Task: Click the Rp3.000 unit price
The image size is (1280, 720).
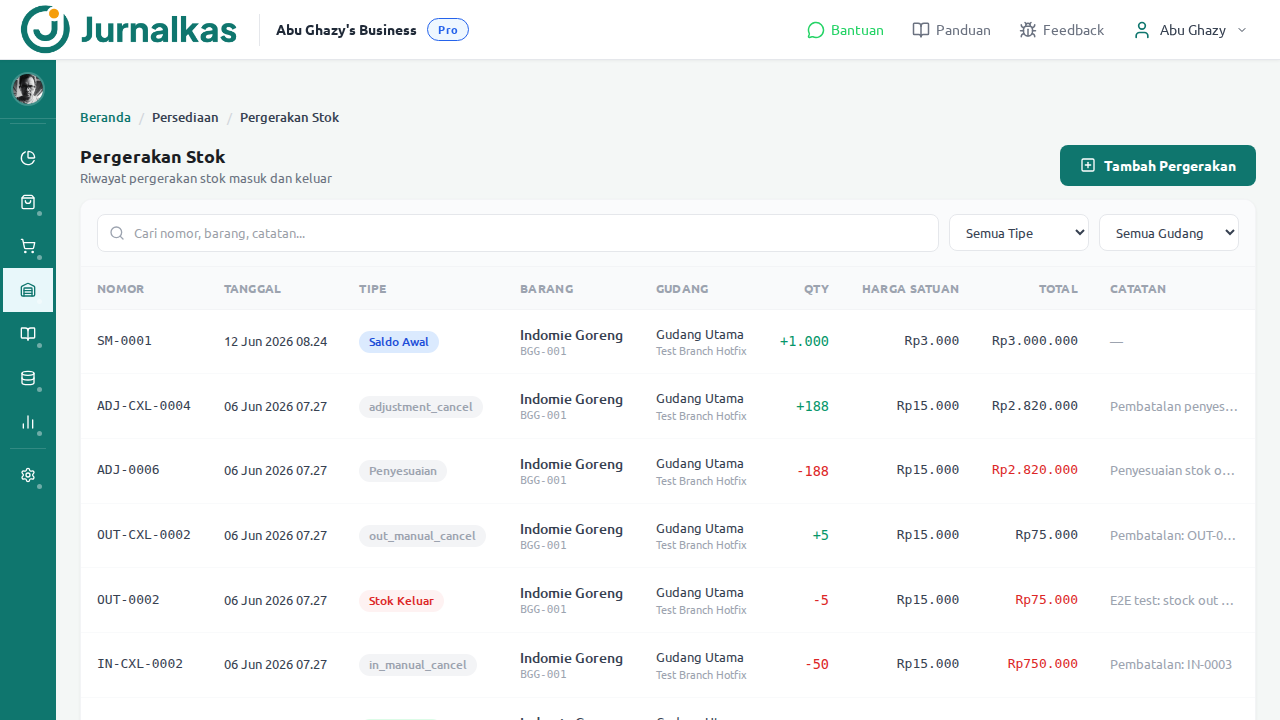Action: coord(931,341)
